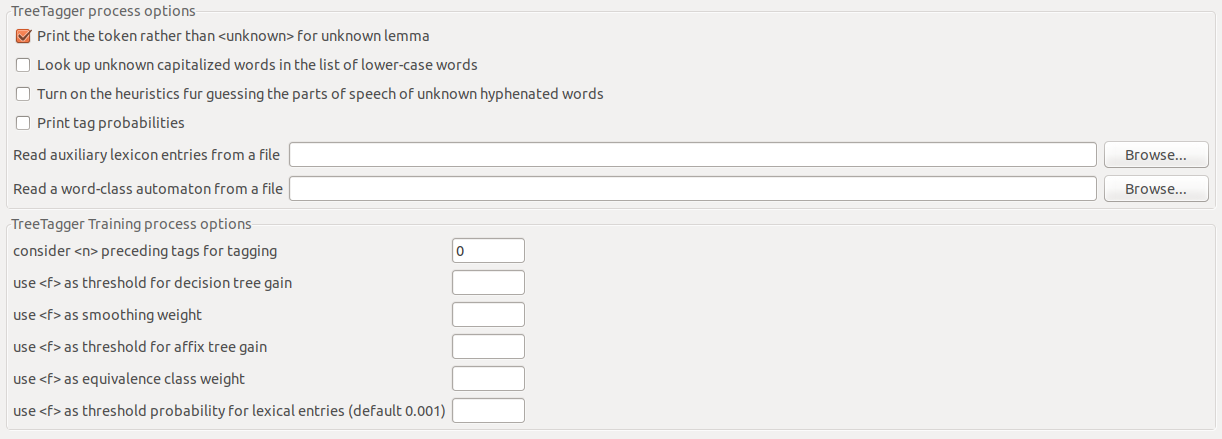Uncheck Print the token for unknown lemma
Viewport: 1222px width, 439px height.
pos(24,36)
